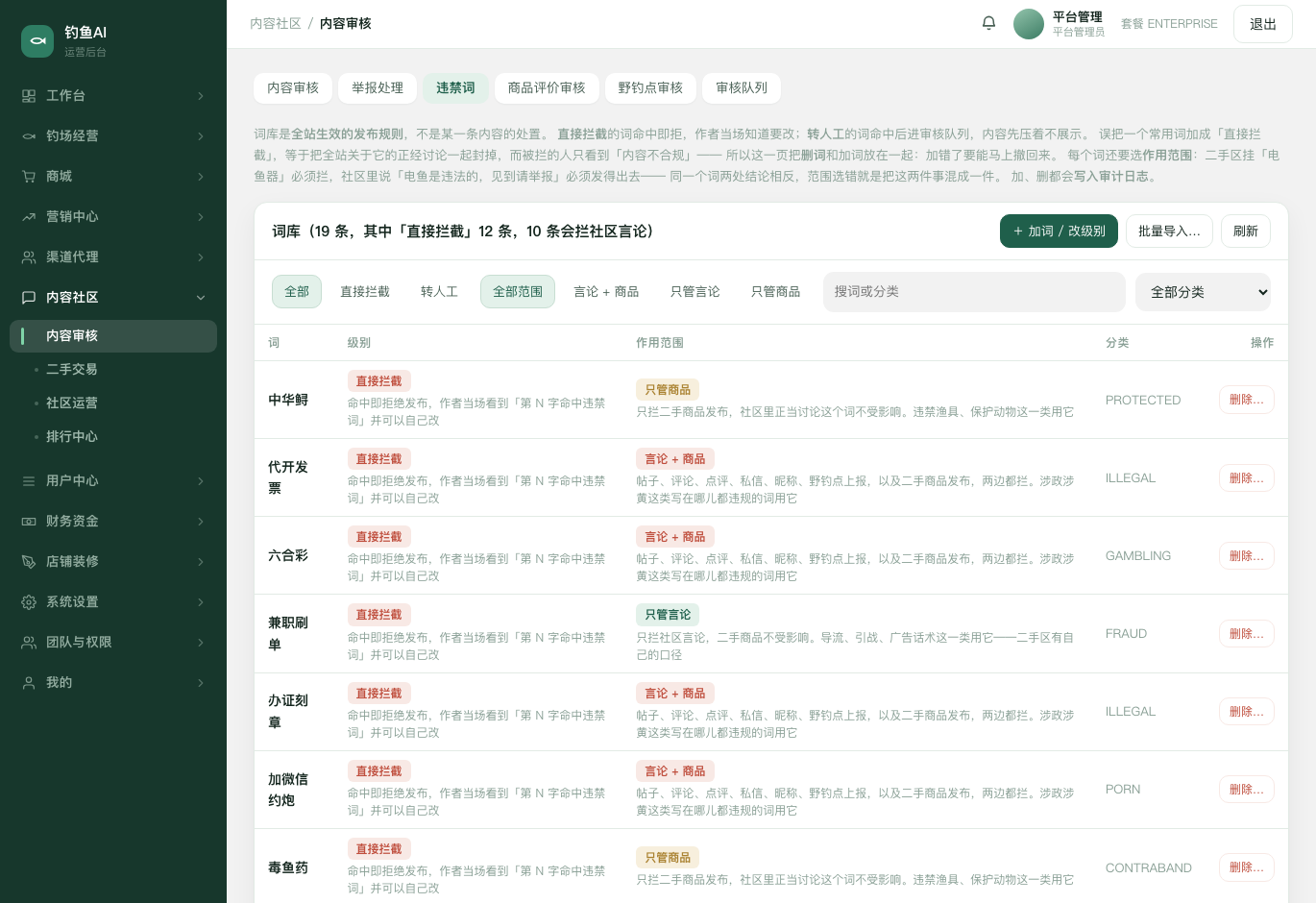Delete the 六合彩 word entry
This screenshot has height=903, width=1316.
1247,556
